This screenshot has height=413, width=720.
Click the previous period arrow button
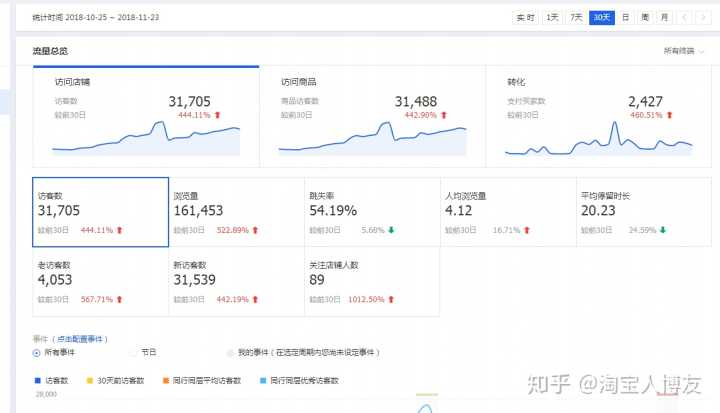[x=684, y=17]
